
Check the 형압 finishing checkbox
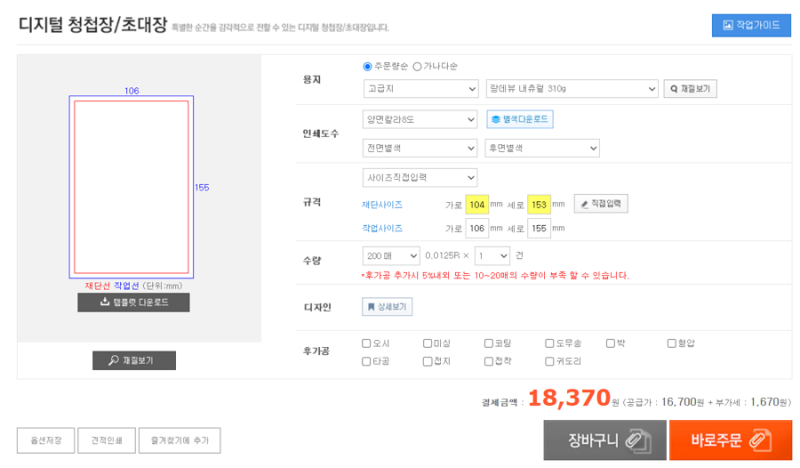tap(671, 343)
